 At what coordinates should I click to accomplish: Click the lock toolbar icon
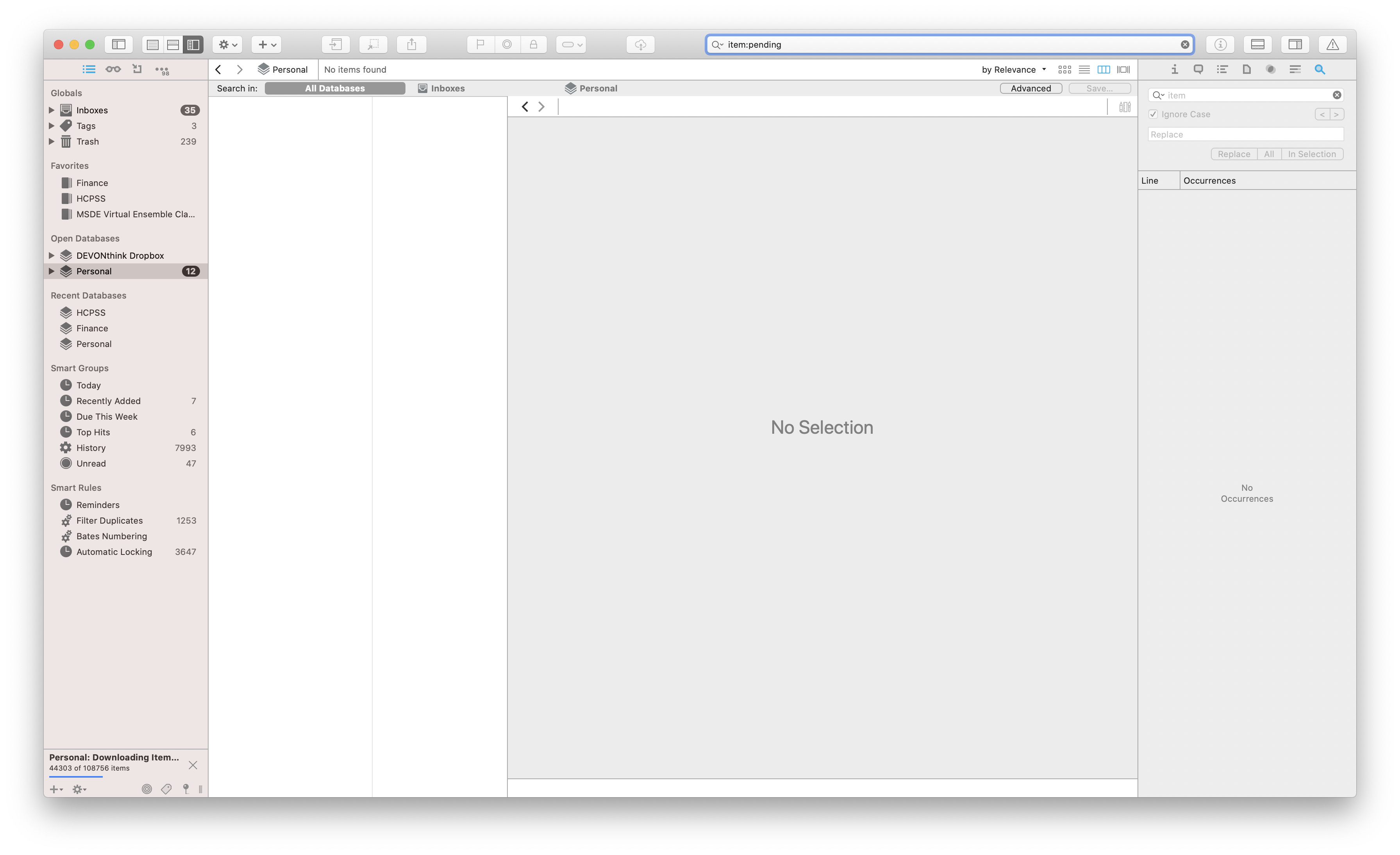(x=534, y=44)
